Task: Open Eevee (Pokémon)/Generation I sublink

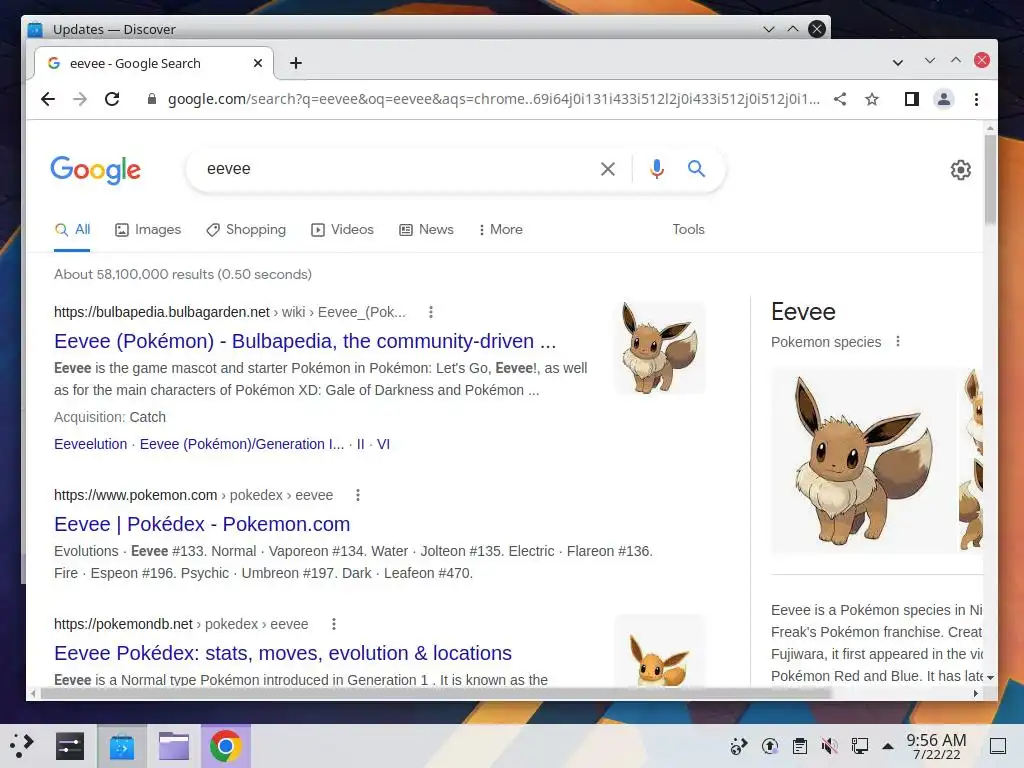Action: click(242, 444)
